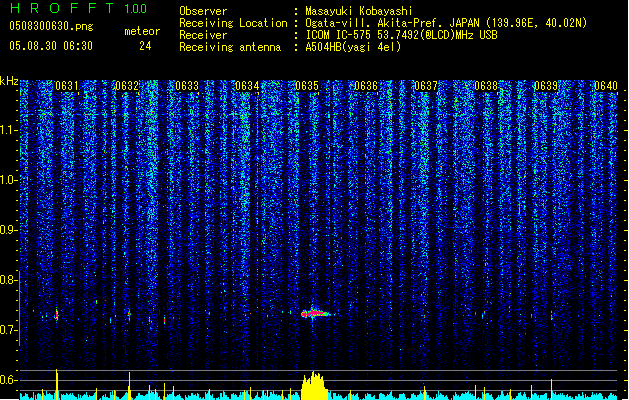Image resolution: width=629 pixels, height=400 pixels.
Task: Click observer name Masayuki Kobayashi
Action: pyautogui.click(x=359, y=11)
